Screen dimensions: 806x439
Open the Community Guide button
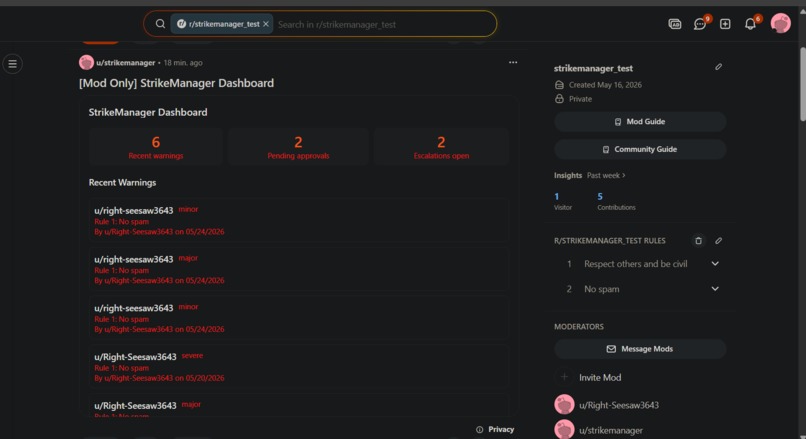(640, 149)
